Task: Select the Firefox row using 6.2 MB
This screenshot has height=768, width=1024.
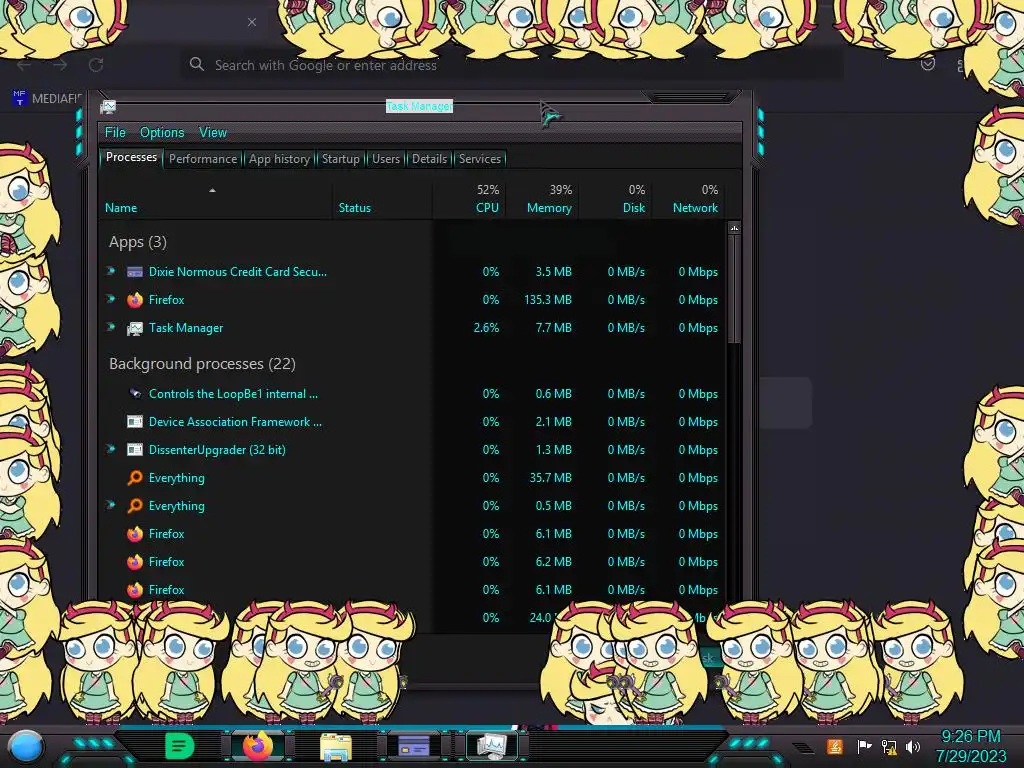Action: 411,562
